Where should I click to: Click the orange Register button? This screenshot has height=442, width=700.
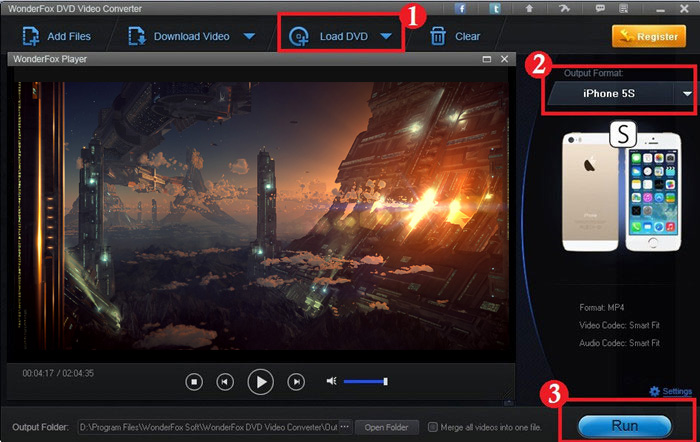pyautogui.click(x=649, y=36)
